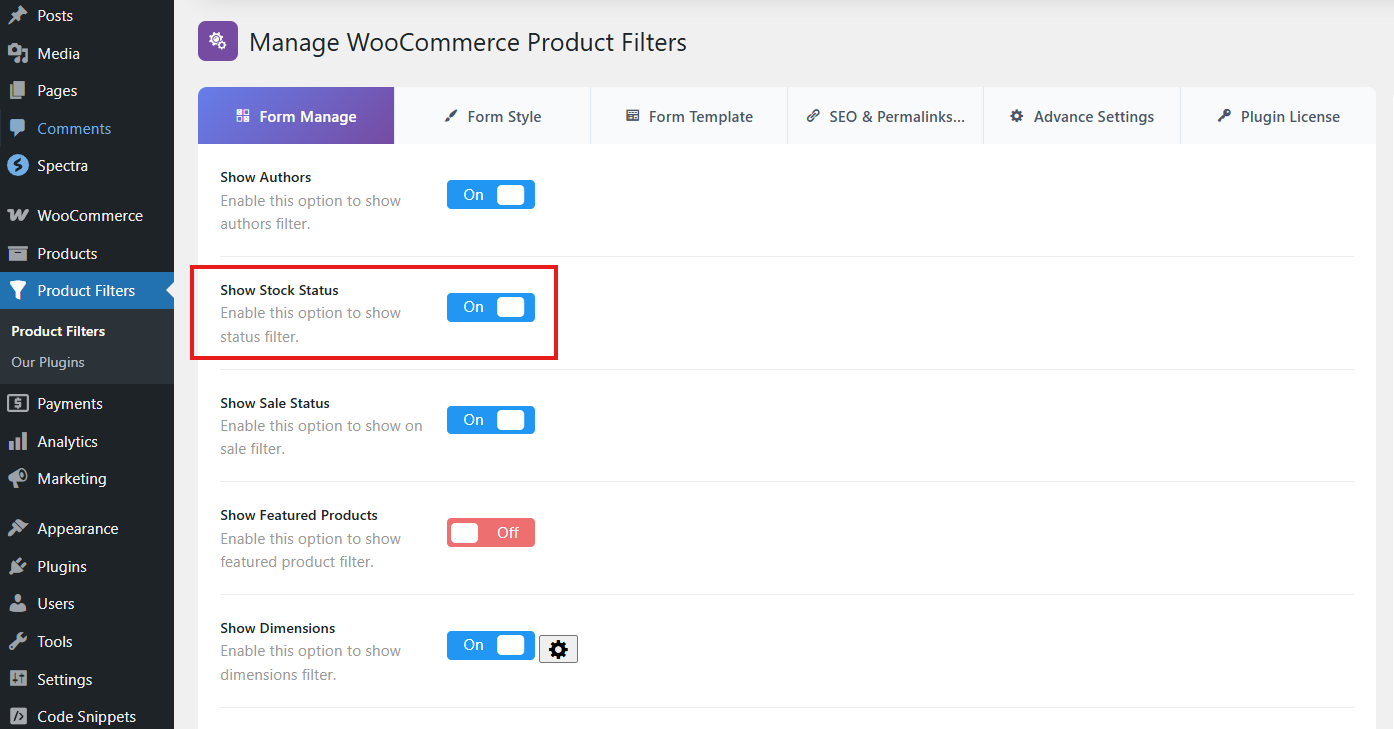This screenshot has width=1394, height=729.
Task: Click the Payments dollar icon
Action: click(x=17, y=404)
